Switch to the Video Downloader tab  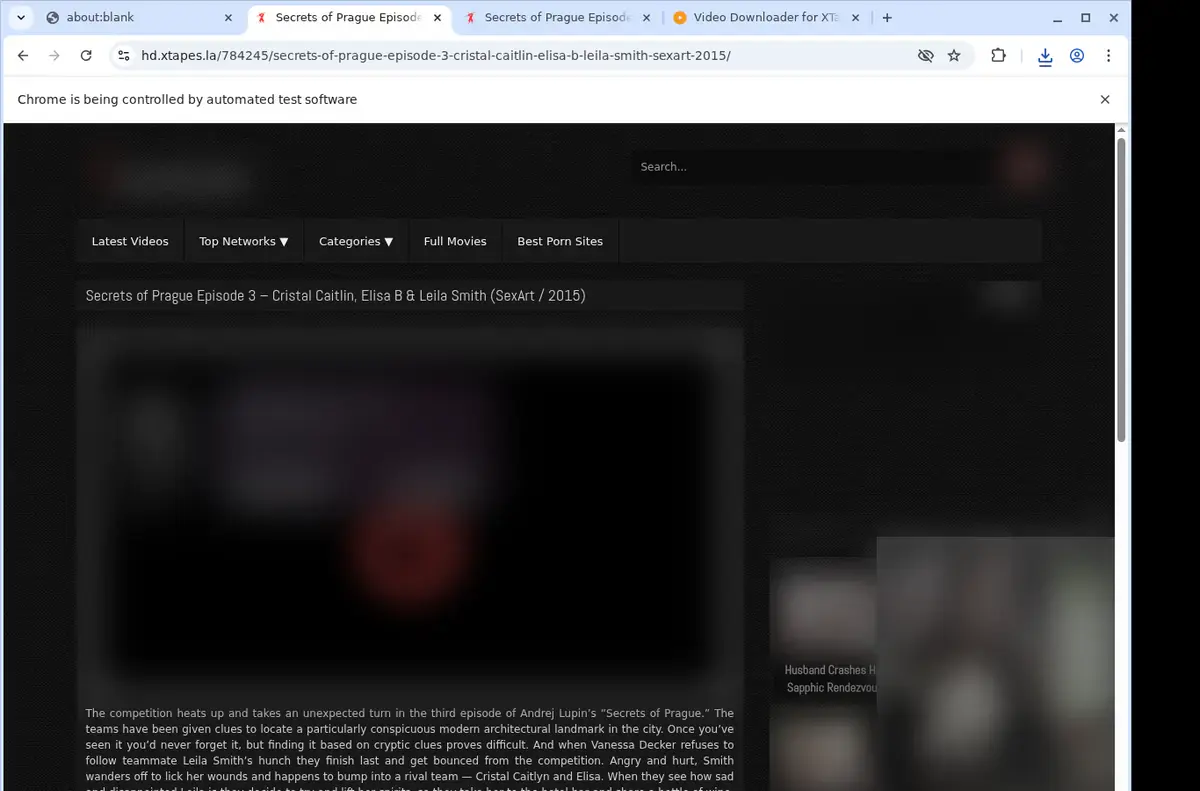point(765,18)
